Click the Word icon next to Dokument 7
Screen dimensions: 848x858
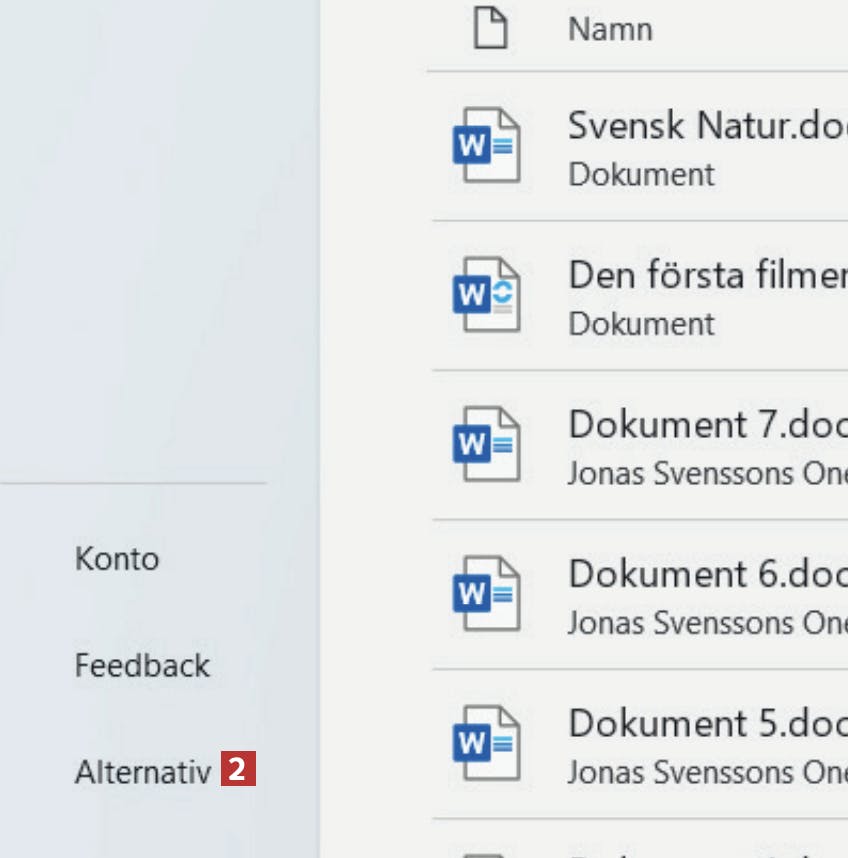pyautogui.click(x=486, y=444)
